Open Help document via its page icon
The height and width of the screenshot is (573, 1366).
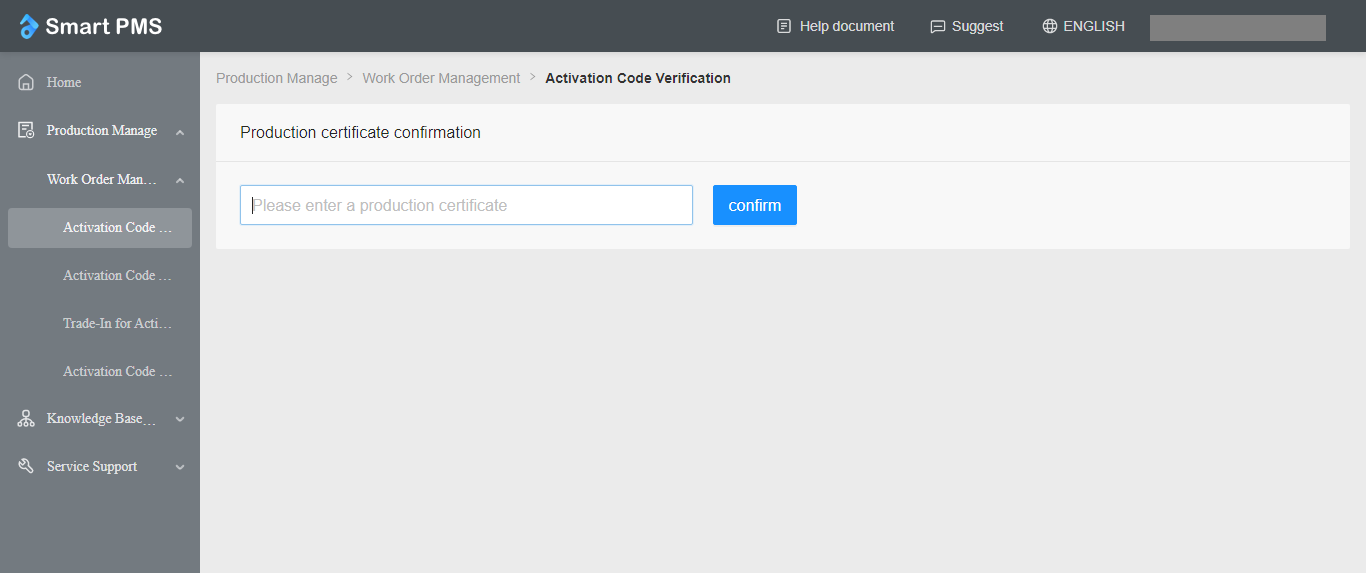point(784,27)
